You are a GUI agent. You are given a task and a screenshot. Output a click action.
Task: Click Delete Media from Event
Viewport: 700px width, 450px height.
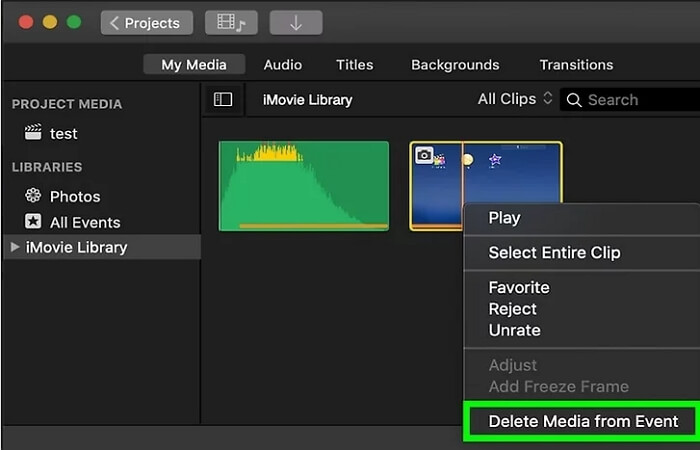tap(583, 421)
